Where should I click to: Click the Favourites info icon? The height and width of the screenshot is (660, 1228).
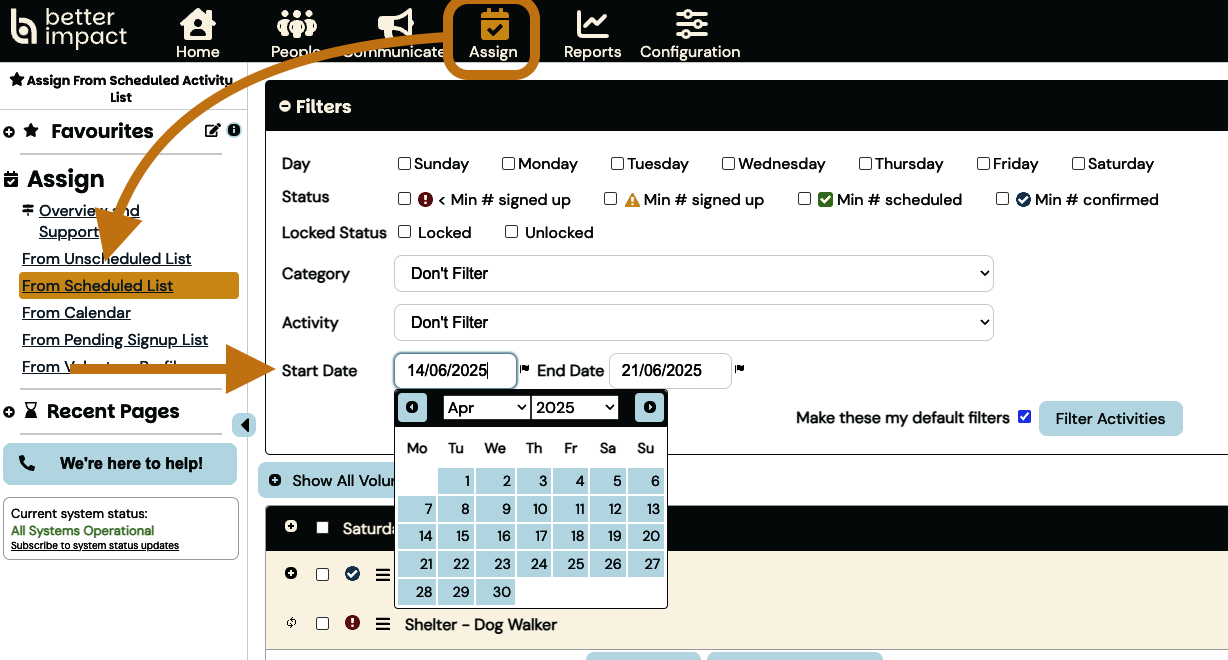point(234,130)
